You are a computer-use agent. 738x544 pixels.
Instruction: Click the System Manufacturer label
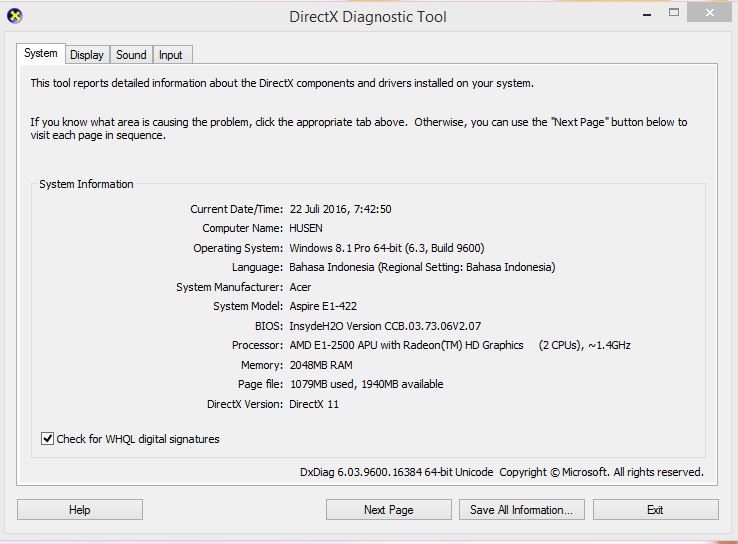[230, 287]
